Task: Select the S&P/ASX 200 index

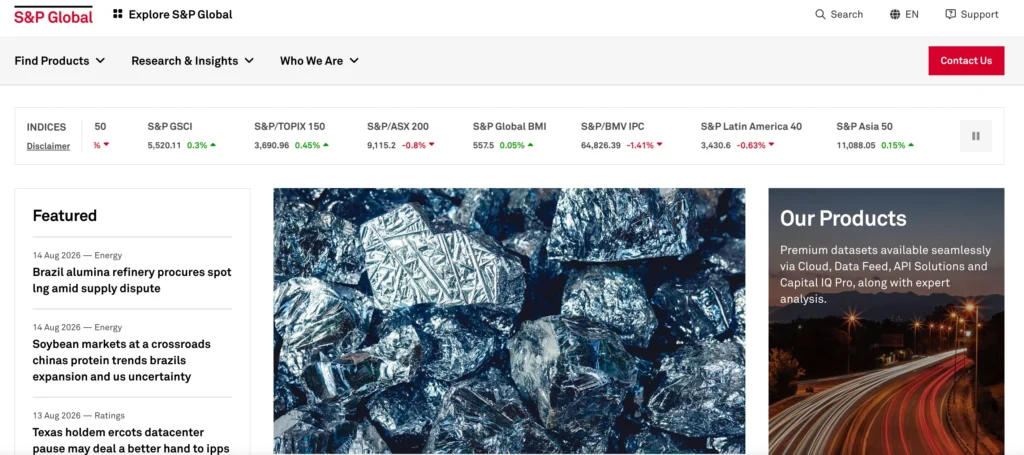Action: click(398, 127)
